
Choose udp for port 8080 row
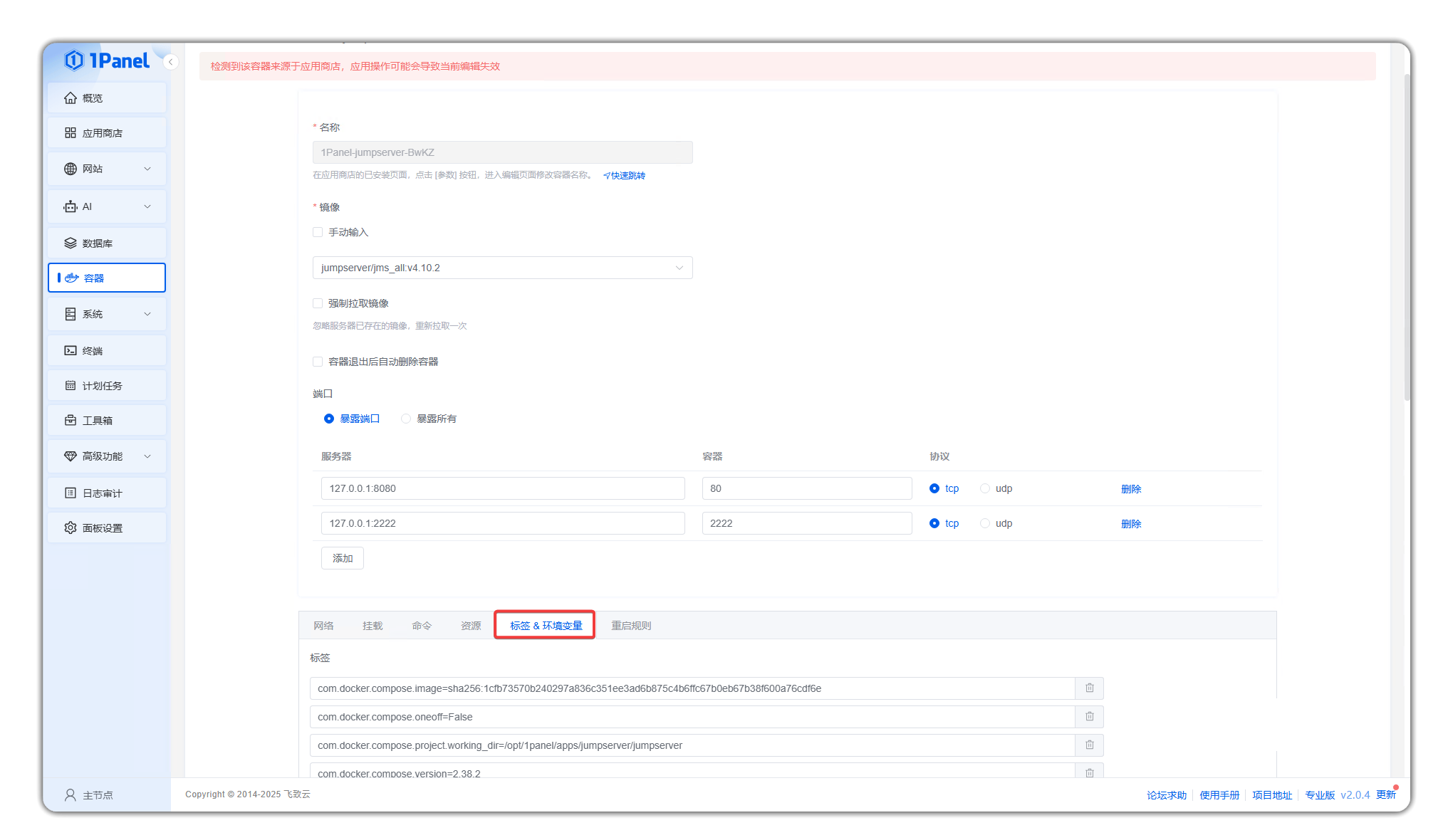(x=985, y=488)
